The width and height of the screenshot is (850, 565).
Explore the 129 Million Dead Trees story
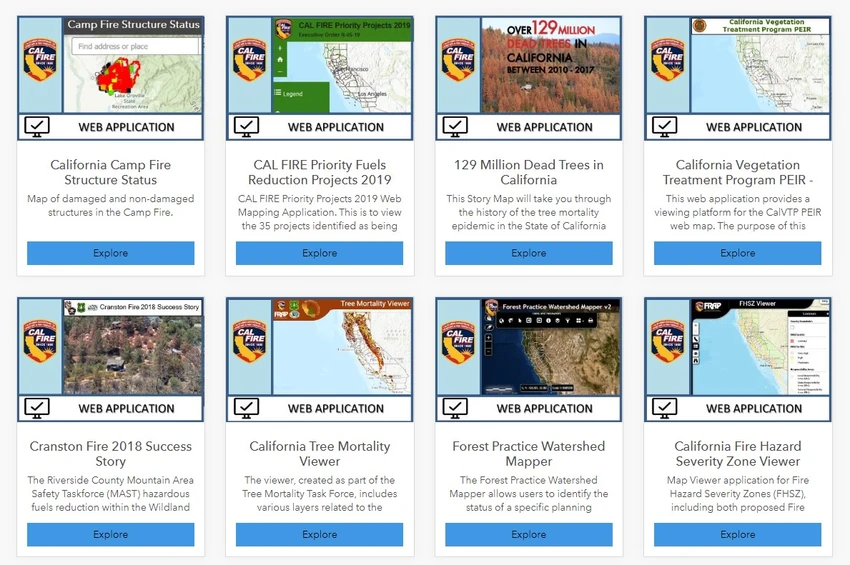tap(529, 253)
